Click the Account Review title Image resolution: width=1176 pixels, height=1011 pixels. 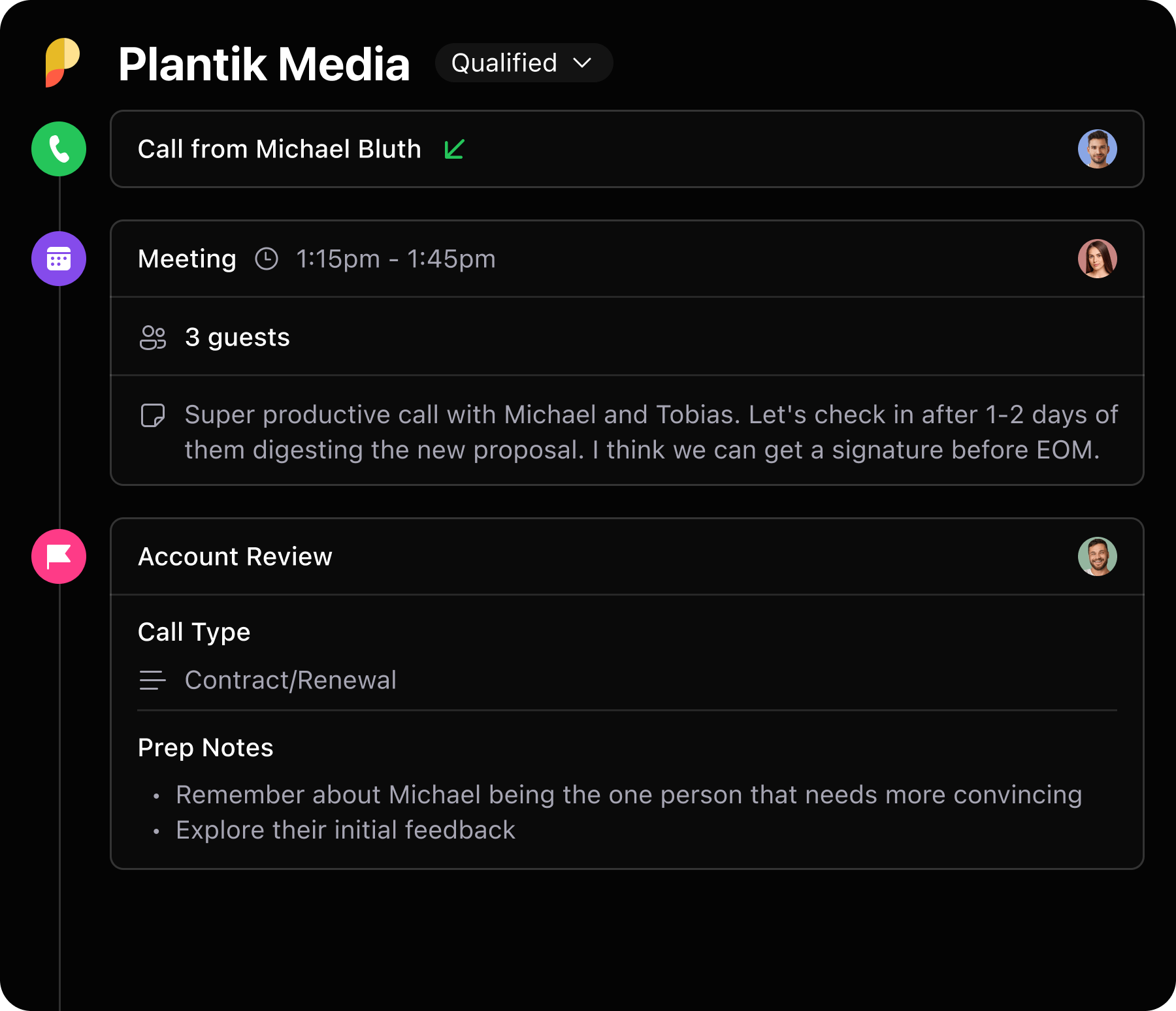click(235, 556)
